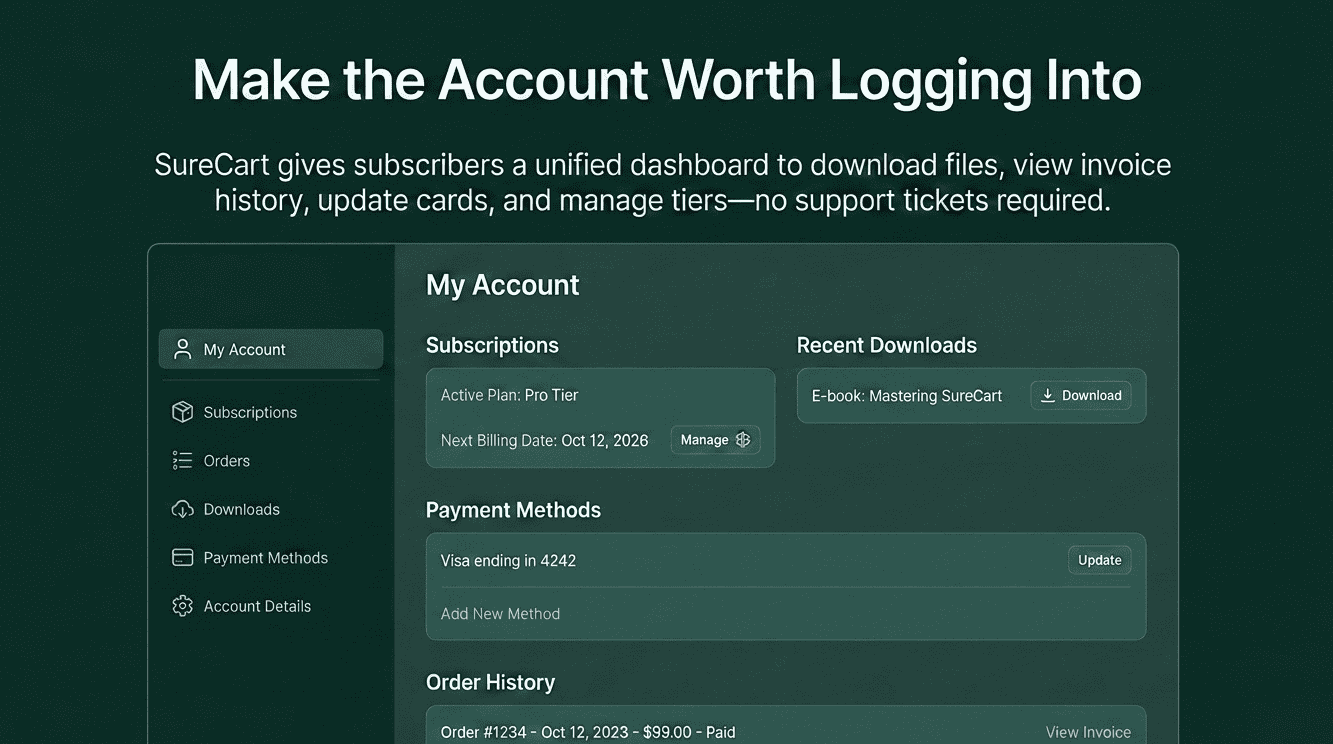Click the Subscriptions box icon in sidebar
The height and width of the screenshot is (744, 1333).
pos(182,412)
